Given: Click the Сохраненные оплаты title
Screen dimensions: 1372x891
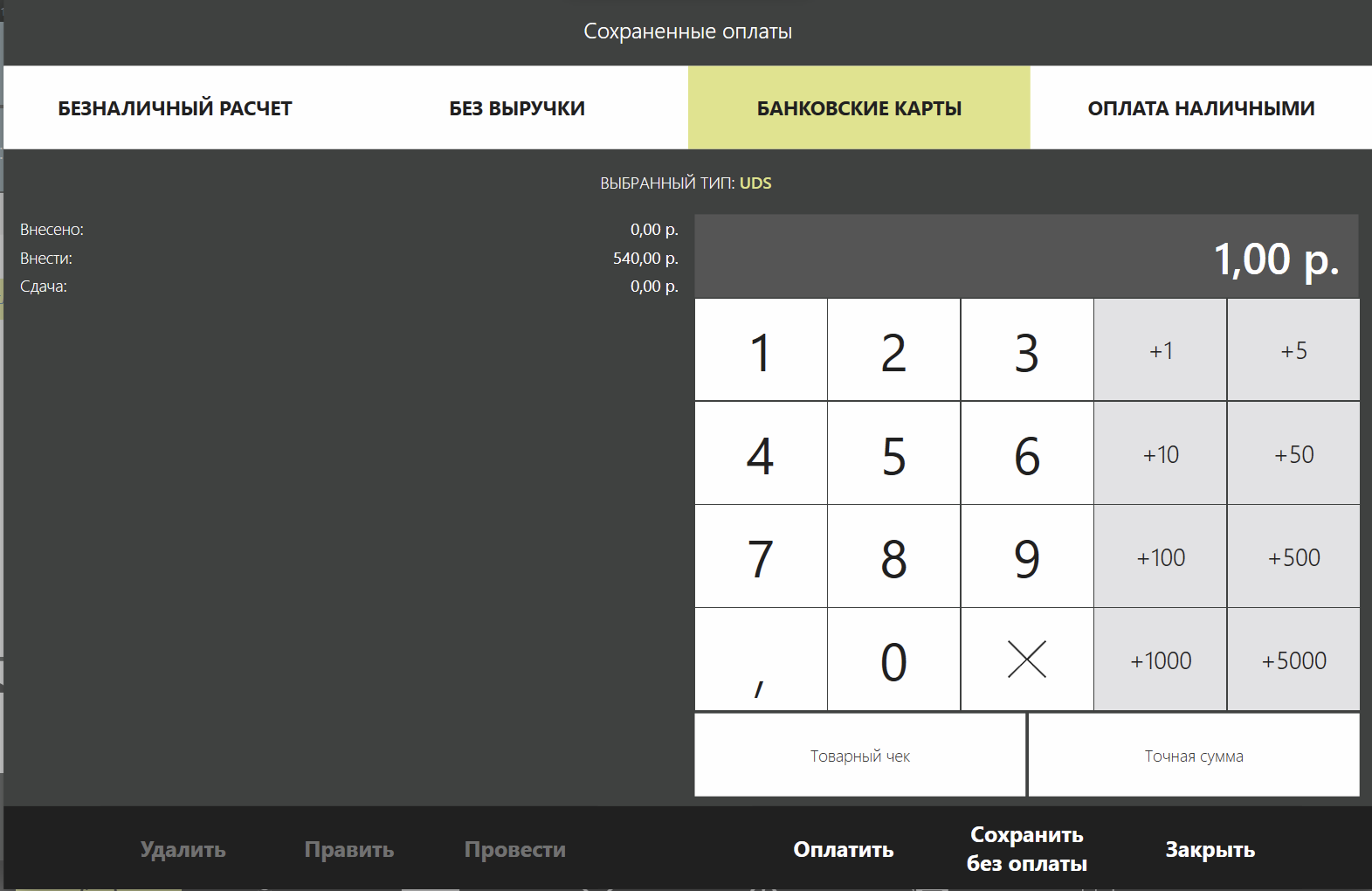Looking at the screenshot, I should [x=687, y=31].
